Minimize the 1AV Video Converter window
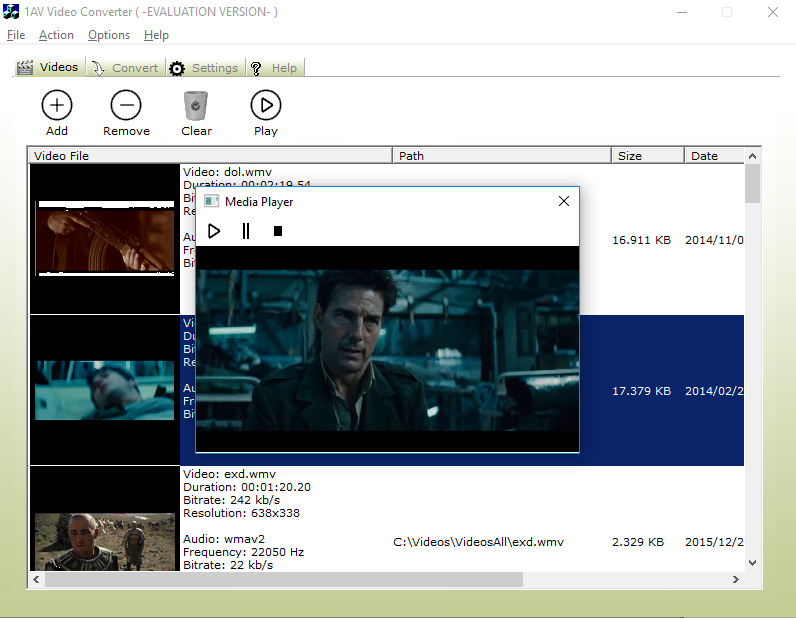The image size is (796, 618). tap(682, 12)
